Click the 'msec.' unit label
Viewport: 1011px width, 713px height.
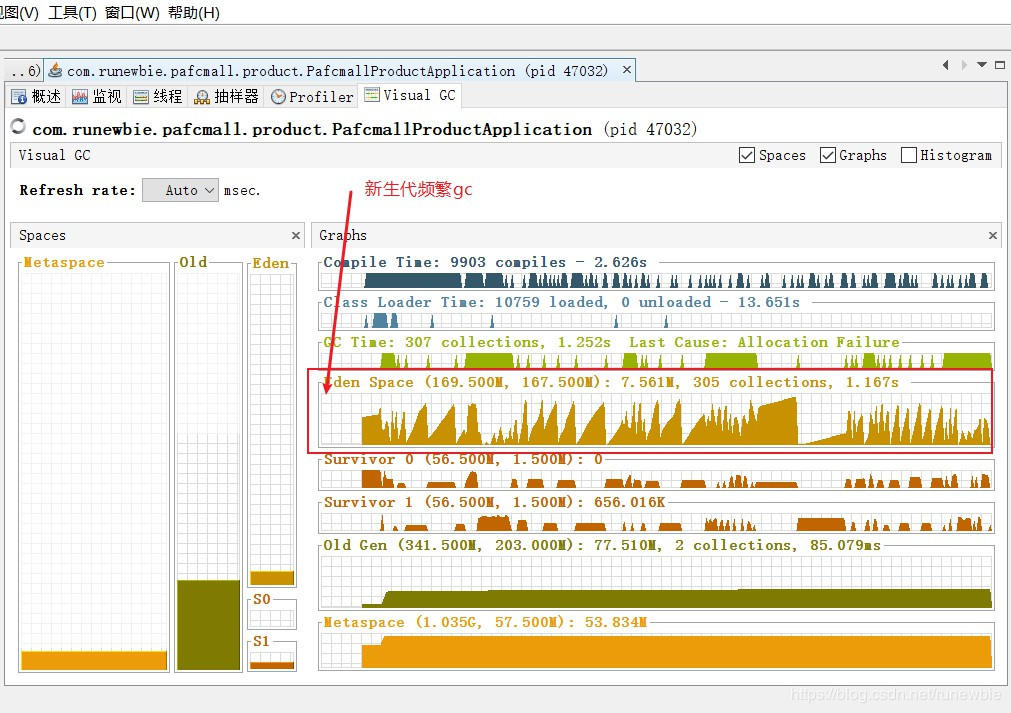coord(242,191)
